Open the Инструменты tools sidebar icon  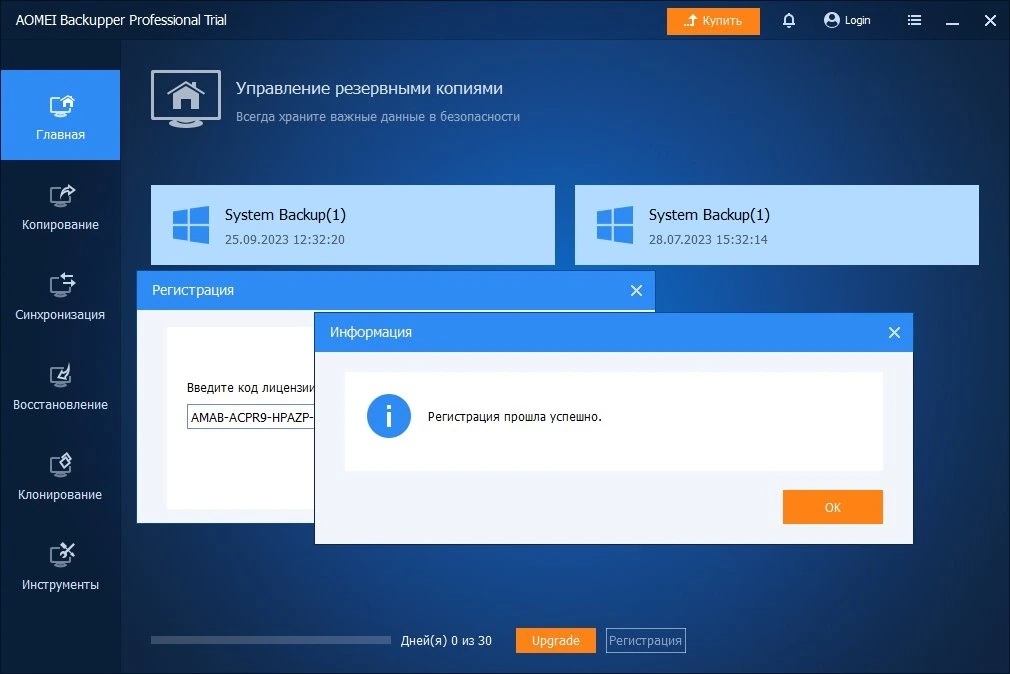click(x=61, y=555)
